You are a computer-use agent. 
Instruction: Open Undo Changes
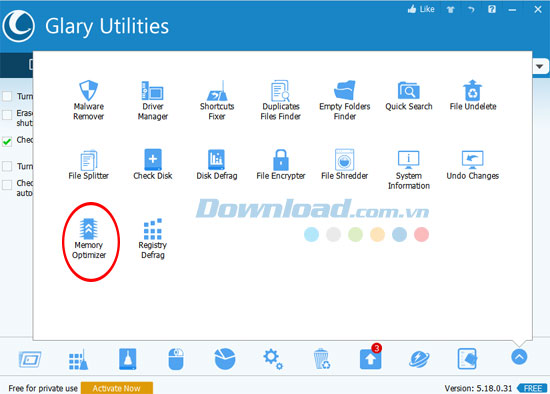(472, 165)
